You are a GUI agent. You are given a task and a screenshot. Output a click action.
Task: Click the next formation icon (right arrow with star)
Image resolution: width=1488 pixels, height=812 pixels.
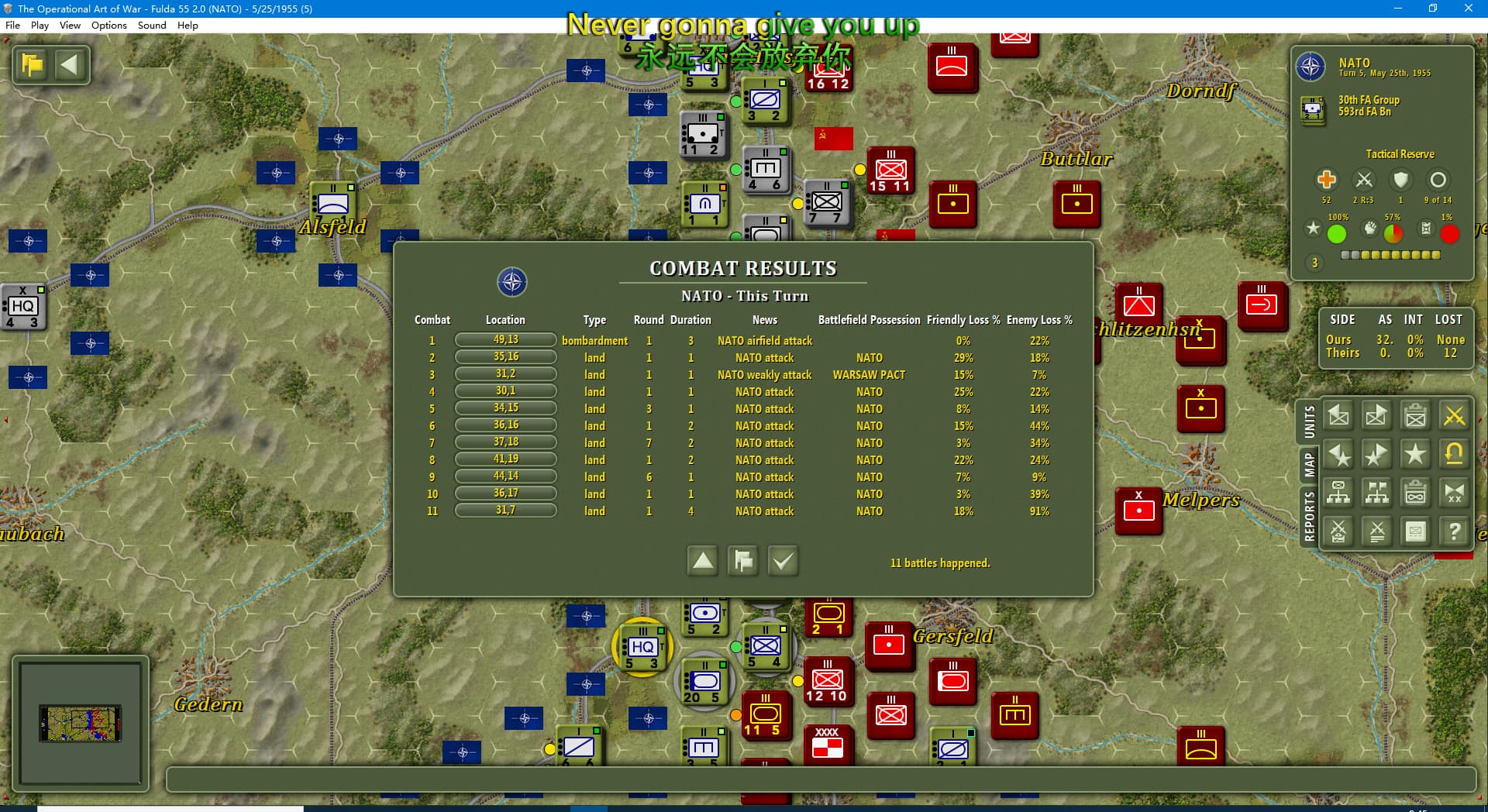coord(1377,455)
